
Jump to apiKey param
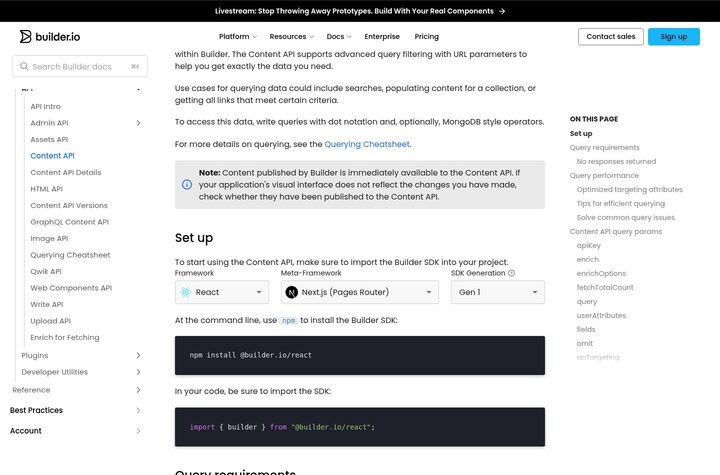click(x=589, y=246)
